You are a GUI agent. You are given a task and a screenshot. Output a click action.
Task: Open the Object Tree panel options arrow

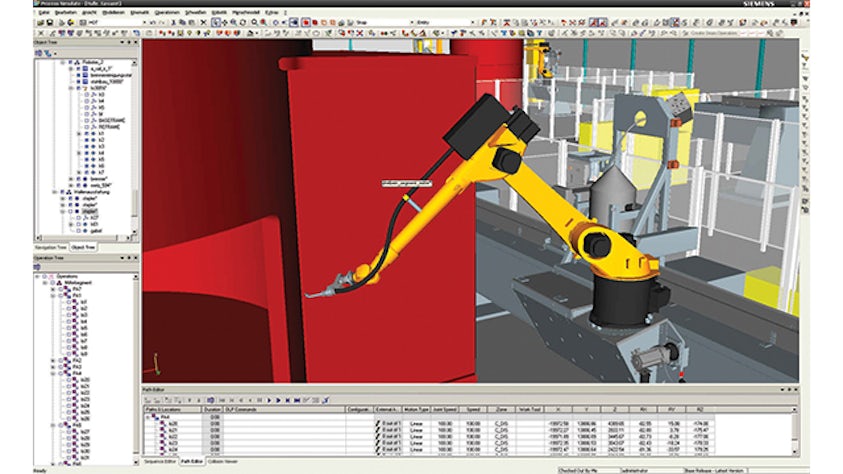click(x=122, y=42)
